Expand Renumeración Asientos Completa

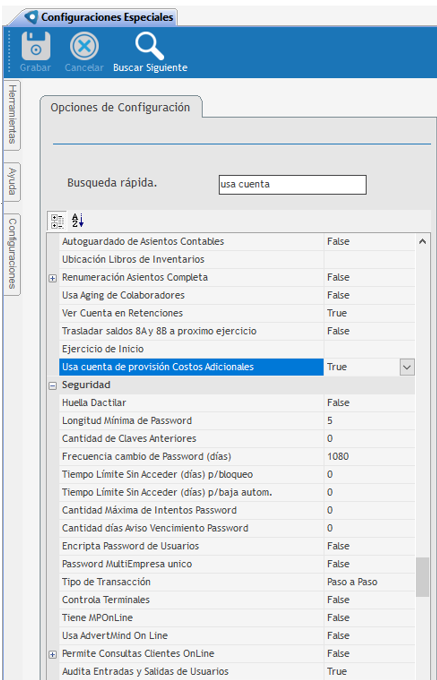pyautogui.click(x=53, y=278)
